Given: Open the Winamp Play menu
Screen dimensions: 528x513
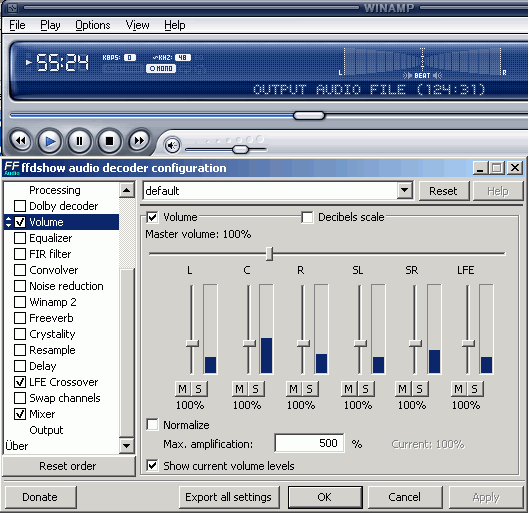Looking at the screenshot, I should click(x=50, y=25).
